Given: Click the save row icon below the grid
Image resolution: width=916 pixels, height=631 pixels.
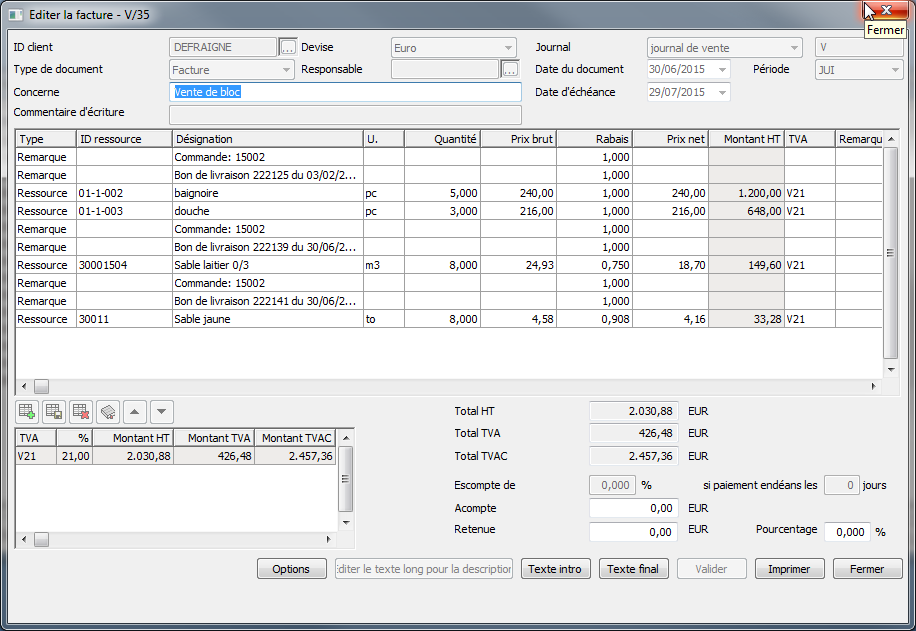Looking at the screenshot, I should [54, 411].
